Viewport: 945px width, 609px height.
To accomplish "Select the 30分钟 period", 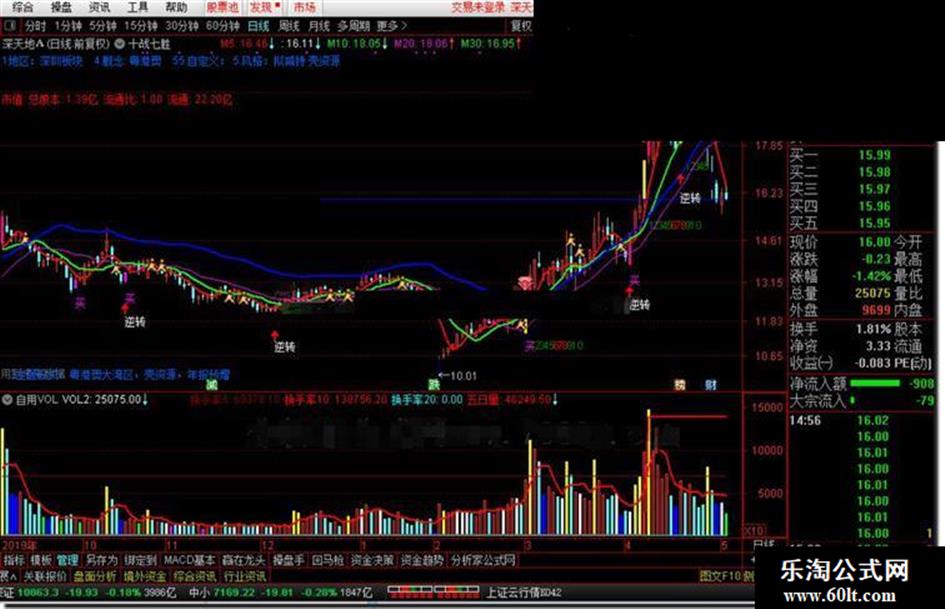I will 182,26.
